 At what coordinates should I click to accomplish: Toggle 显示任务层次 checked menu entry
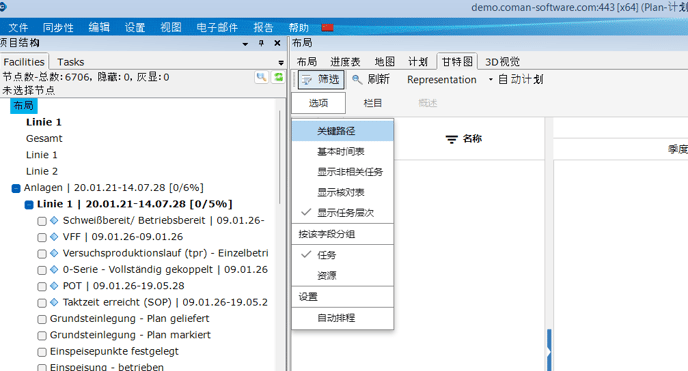coord(342,213)
